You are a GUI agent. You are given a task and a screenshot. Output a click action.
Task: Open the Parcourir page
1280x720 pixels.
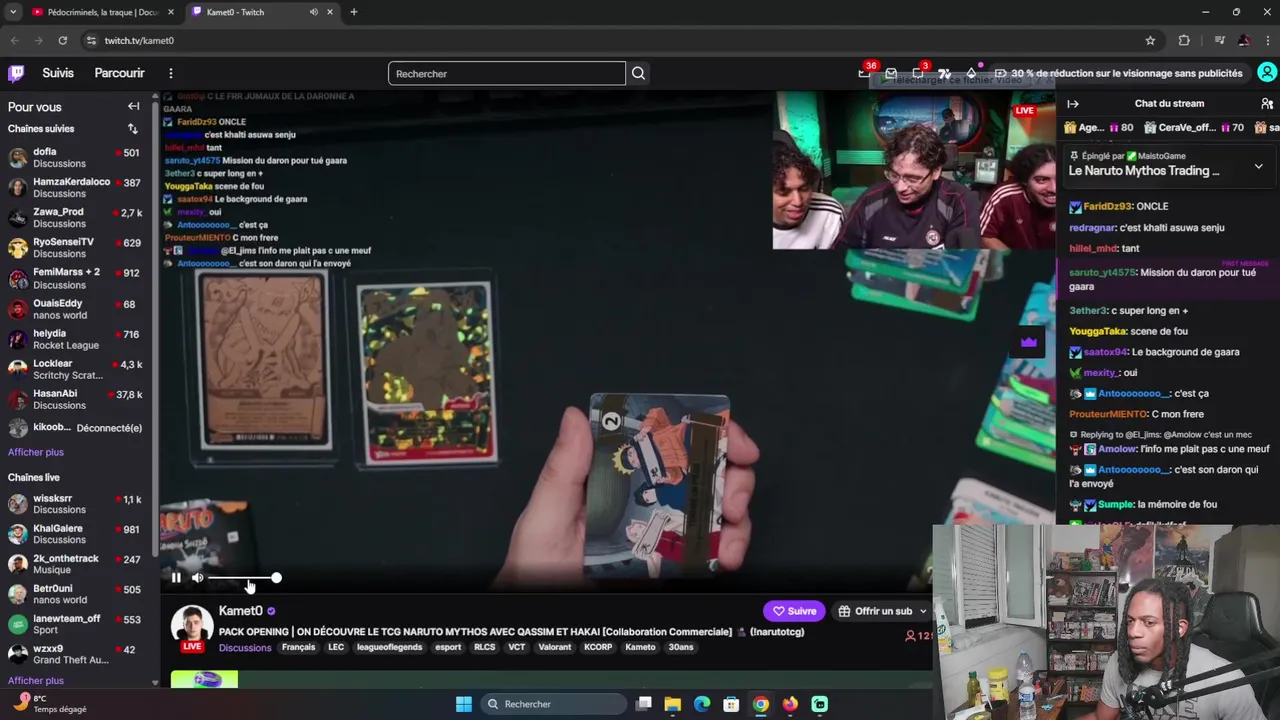coord(119,73)
